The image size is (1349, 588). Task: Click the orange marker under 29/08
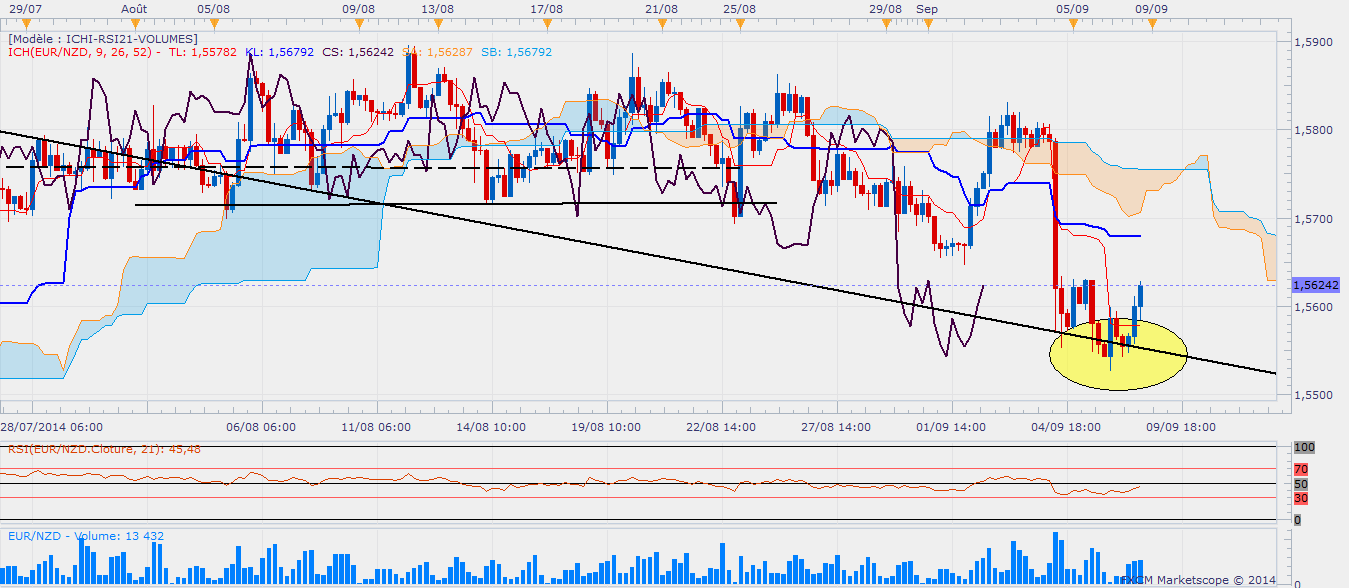pyautogui.click(x=888, y=24)
